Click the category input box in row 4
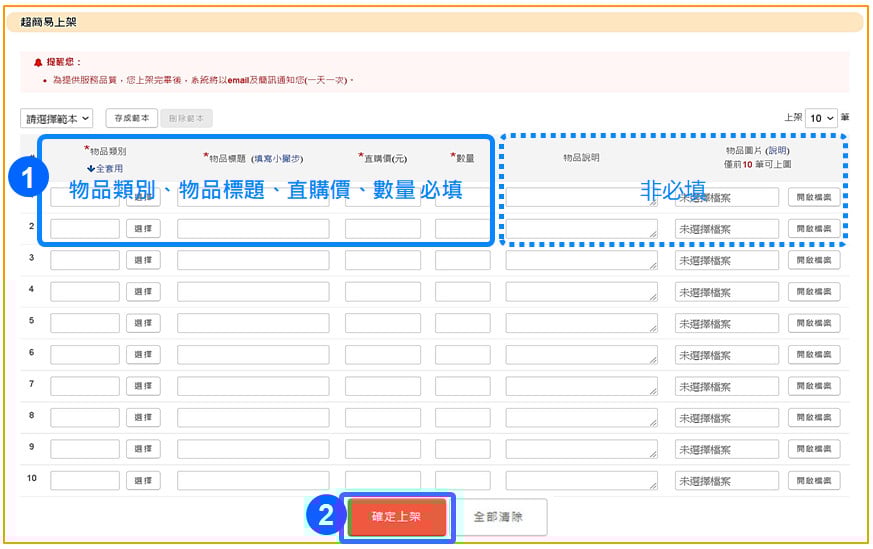The height and width of the screenshot is (549, 873). point(85,292)
